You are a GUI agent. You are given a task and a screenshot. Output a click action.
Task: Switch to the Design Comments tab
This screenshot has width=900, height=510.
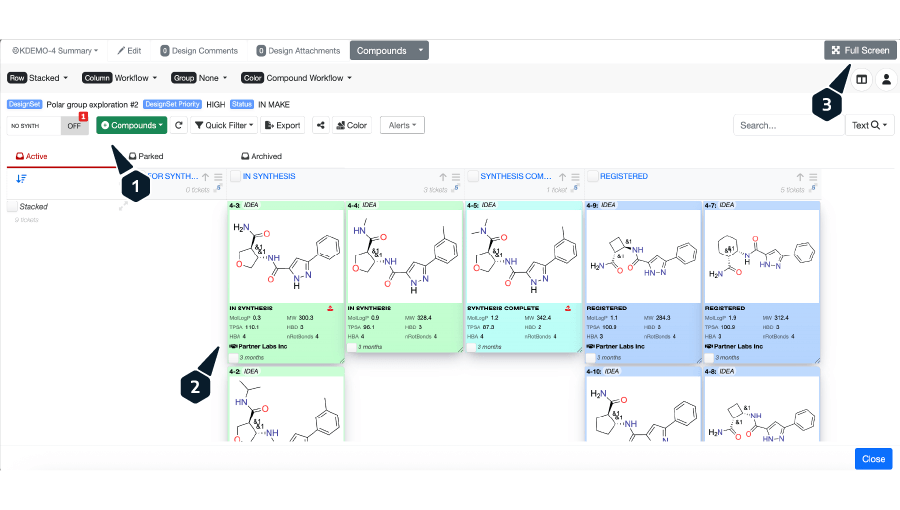coord(199,50)
